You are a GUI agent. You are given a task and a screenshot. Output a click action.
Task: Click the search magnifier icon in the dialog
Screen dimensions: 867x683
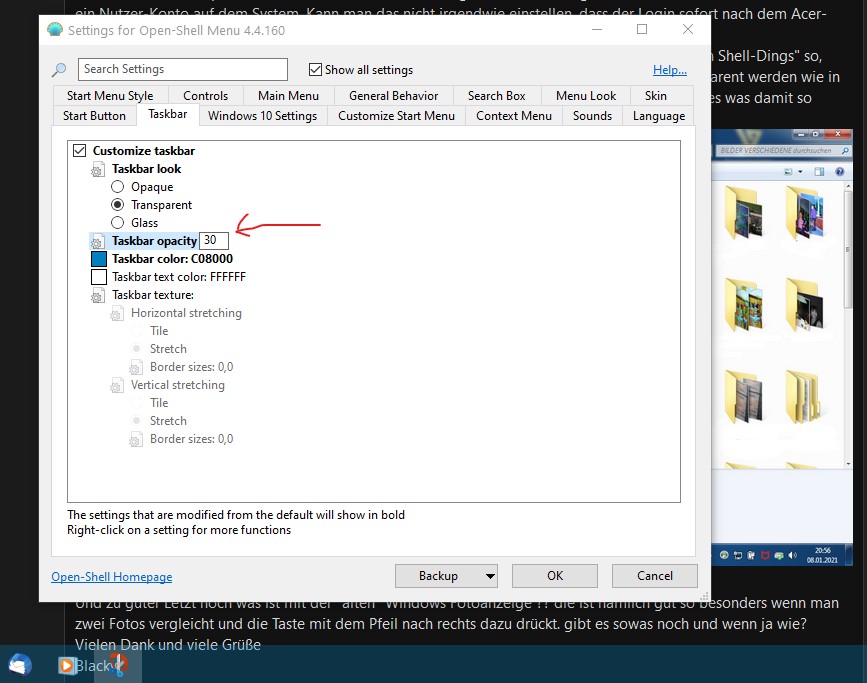pyautogui.click(x=60, y=70)
